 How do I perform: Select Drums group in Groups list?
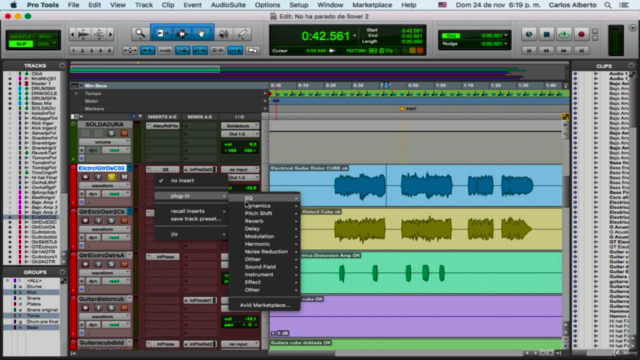(34, 287)
